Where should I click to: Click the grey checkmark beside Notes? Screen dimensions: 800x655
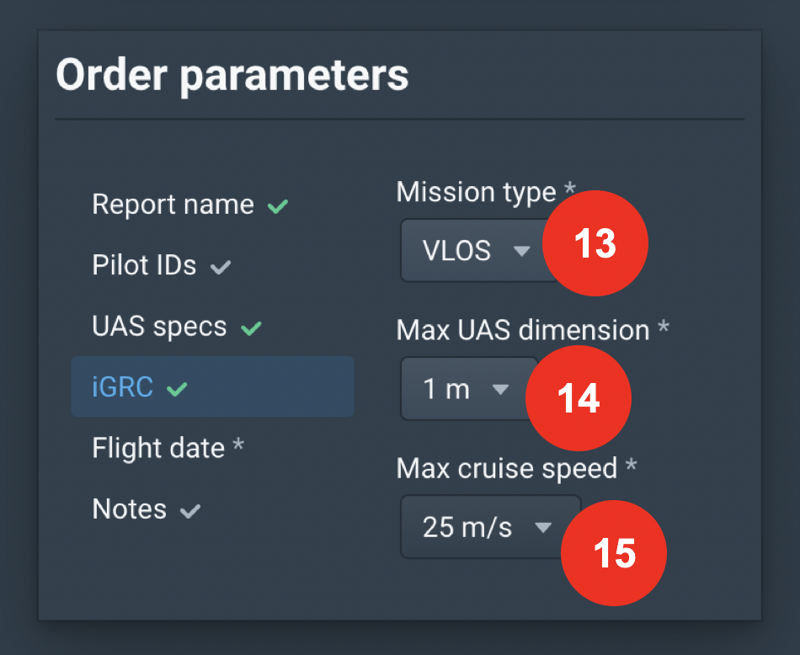click(x=190, y=510)
